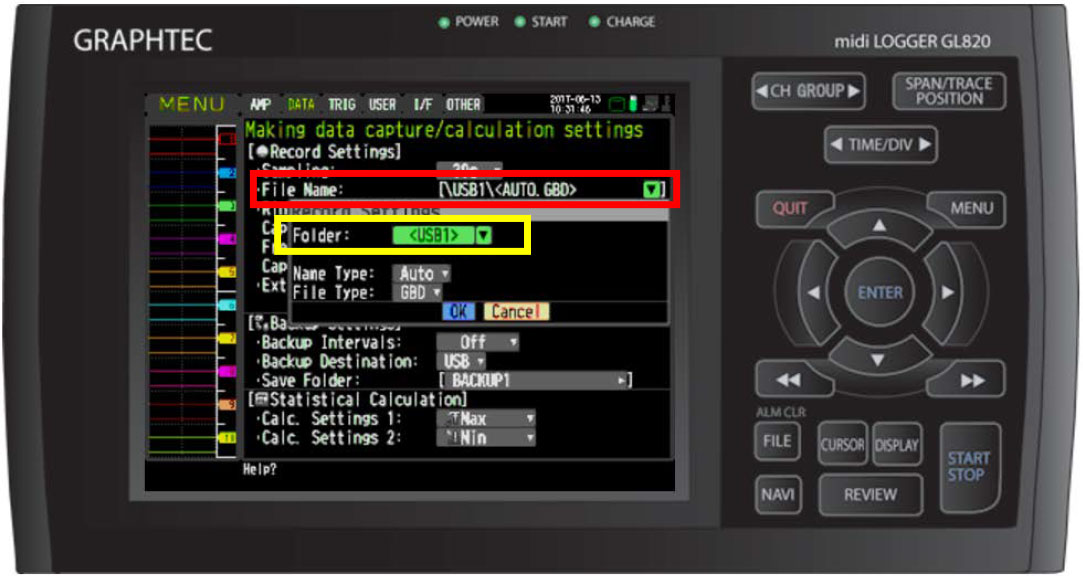
Task: Click the fast forward key
Action: (x=972, y=380)
